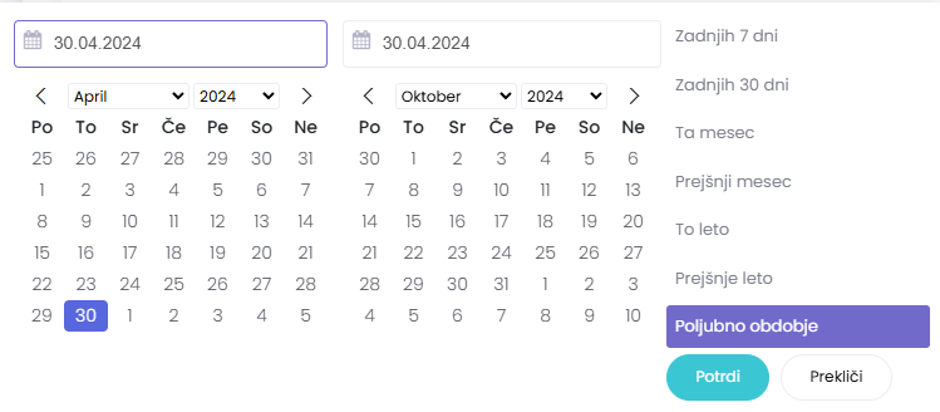This screenshot has height=412, width=940.
Task: Select the Poljubno obdobje option
Action: point(797,327)
